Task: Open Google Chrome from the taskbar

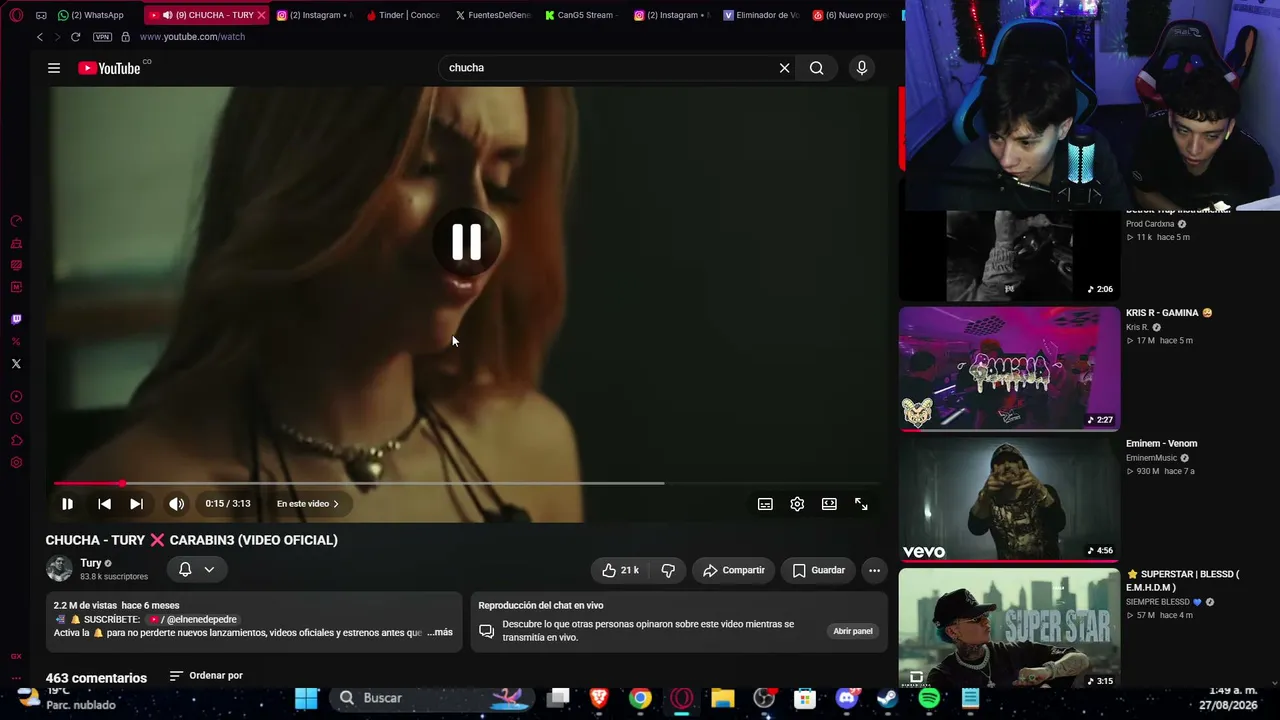Action: coord(640,698)
